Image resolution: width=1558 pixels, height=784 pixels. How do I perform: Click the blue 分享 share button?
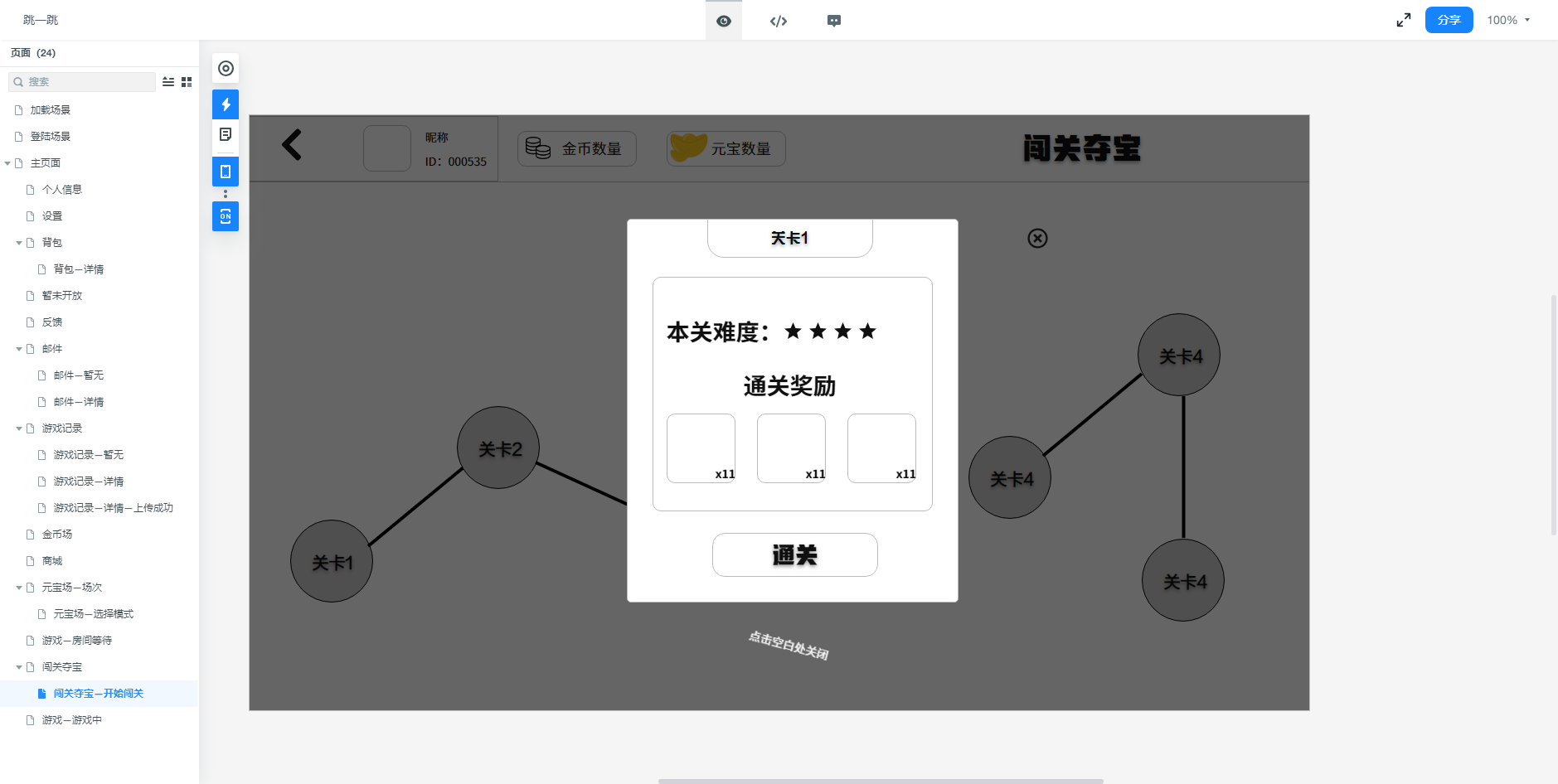pos(1449,20)
